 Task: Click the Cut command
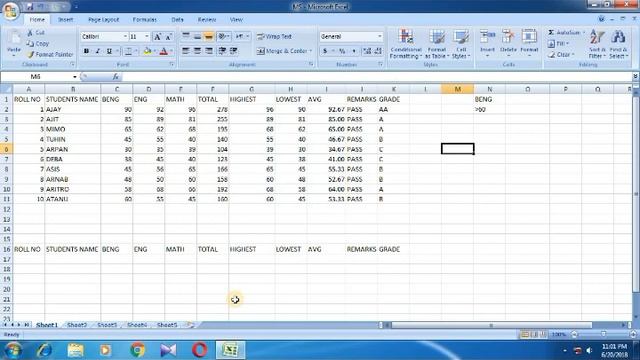pos(36,33)
